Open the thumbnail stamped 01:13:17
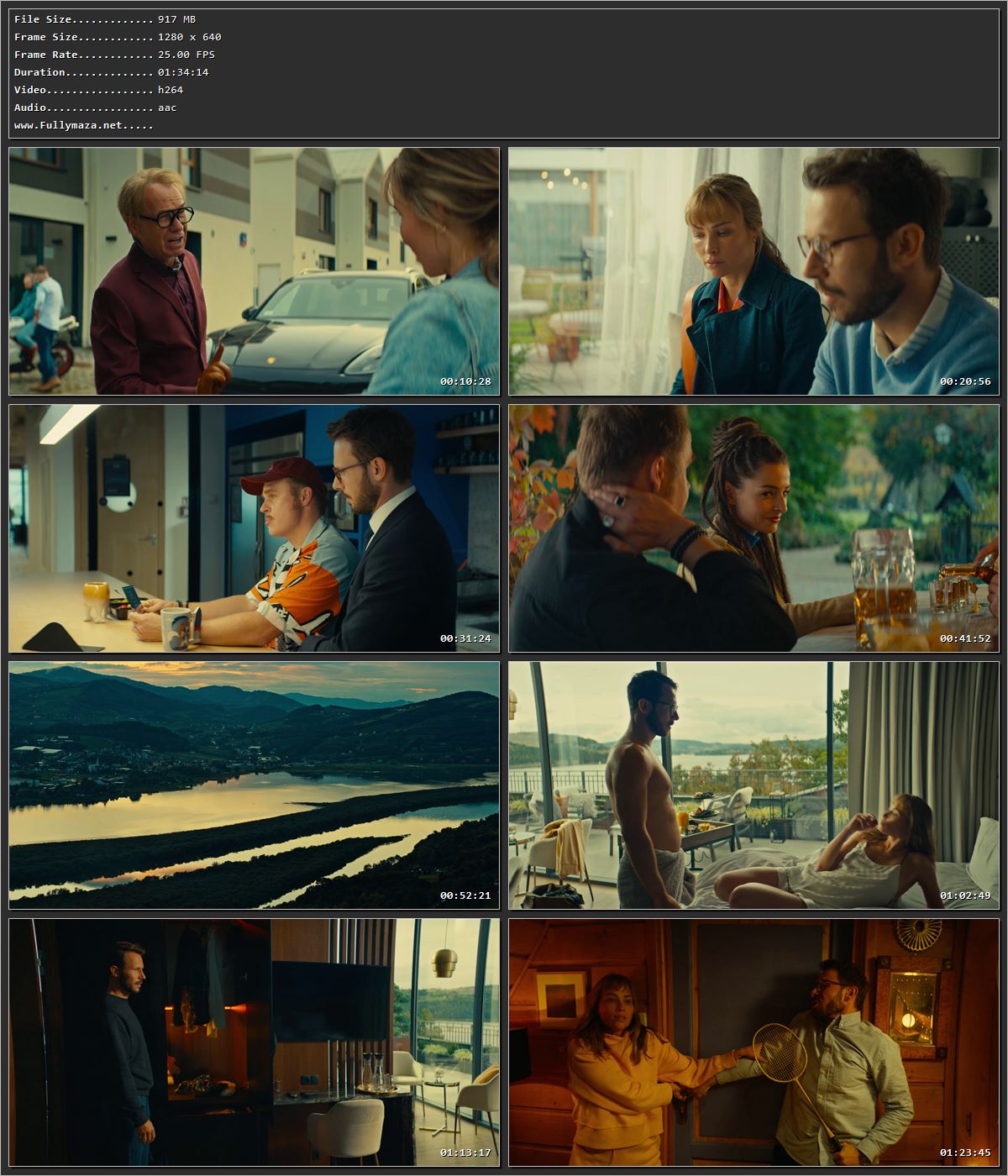This screenshot has width=1008, height=1176. pyautogui.click(x=255, y=1042)
